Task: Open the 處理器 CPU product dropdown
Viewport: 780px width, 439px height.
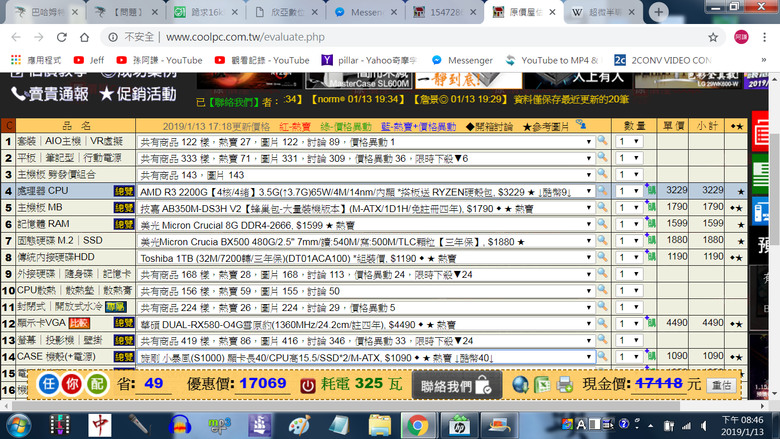Action: click(366, 191)
